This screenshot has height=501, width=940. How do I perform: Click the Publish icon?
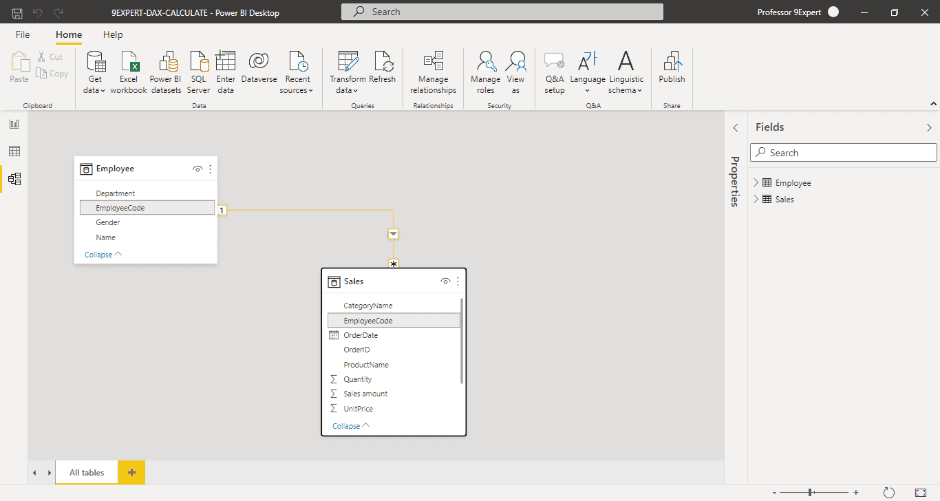coord(672,62)
